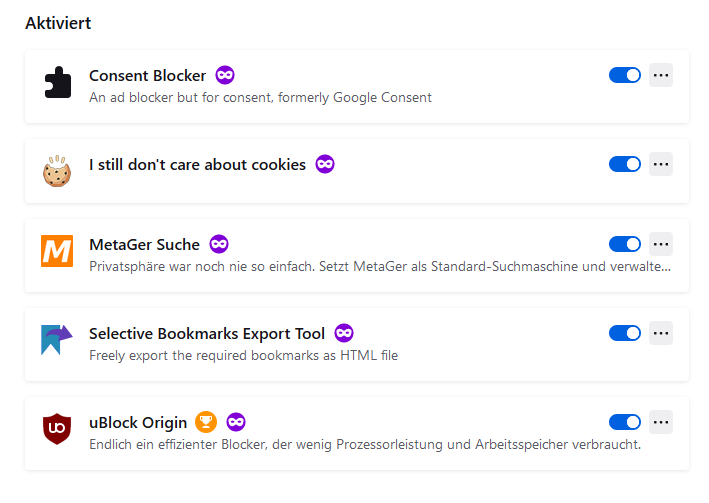Click the uBlock Origin red shield icon
709x503 pixels.
coord(58,429)
